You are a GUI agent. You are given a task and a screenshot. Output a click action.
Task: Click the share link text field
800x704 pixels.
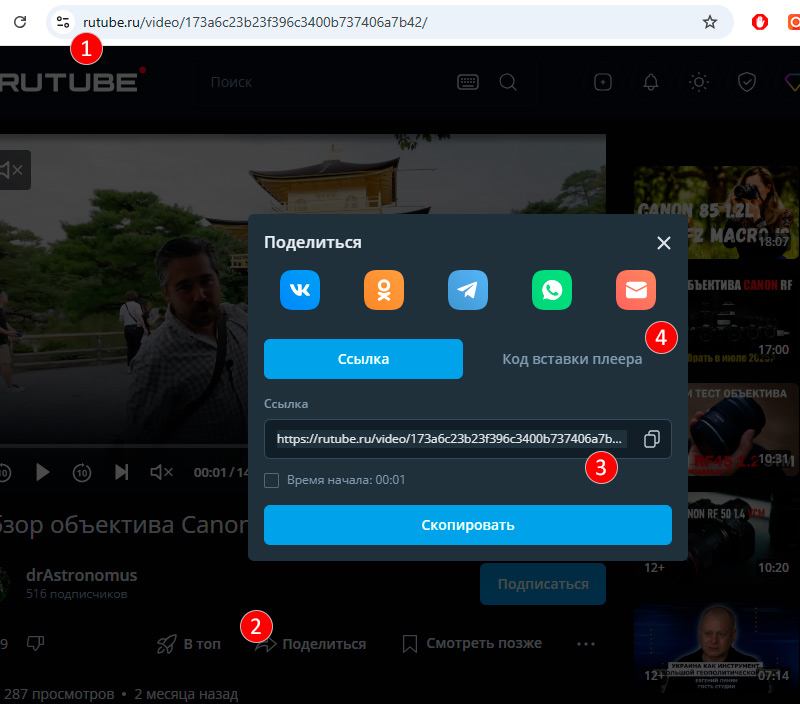[x=450, y=439]
